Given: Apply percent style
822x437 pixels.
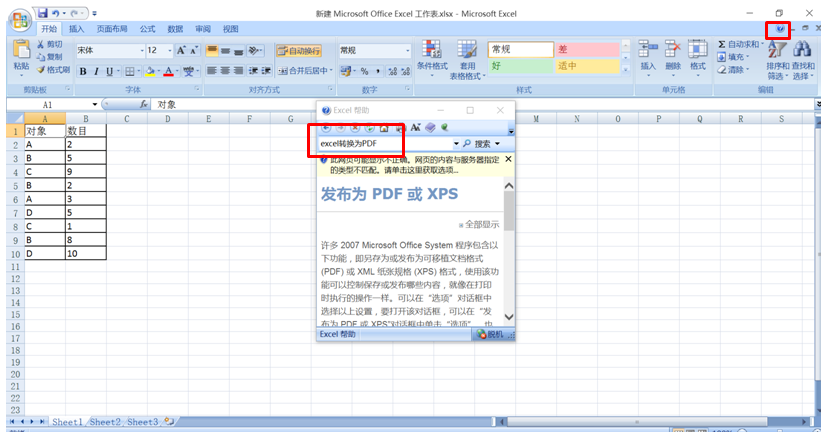Looking at the screenshot, I should coord(364,71).
